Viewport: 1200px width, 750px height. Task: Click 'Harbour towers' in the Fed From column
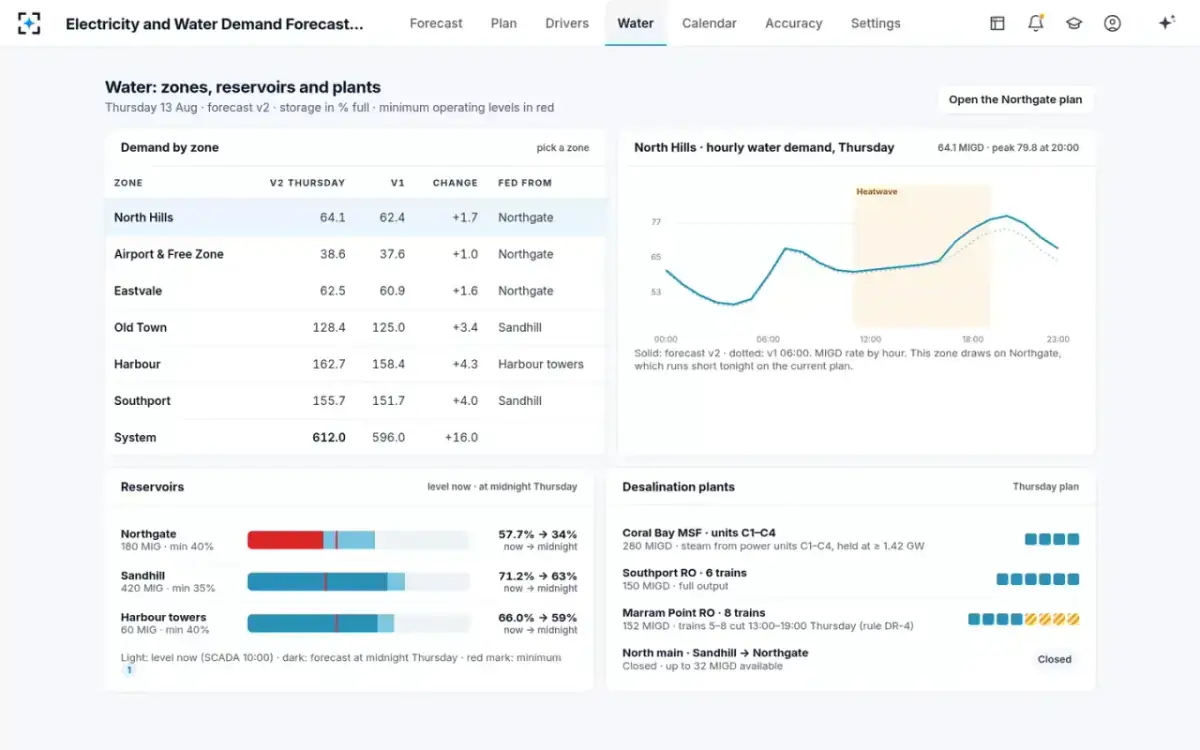pos(541,364)
